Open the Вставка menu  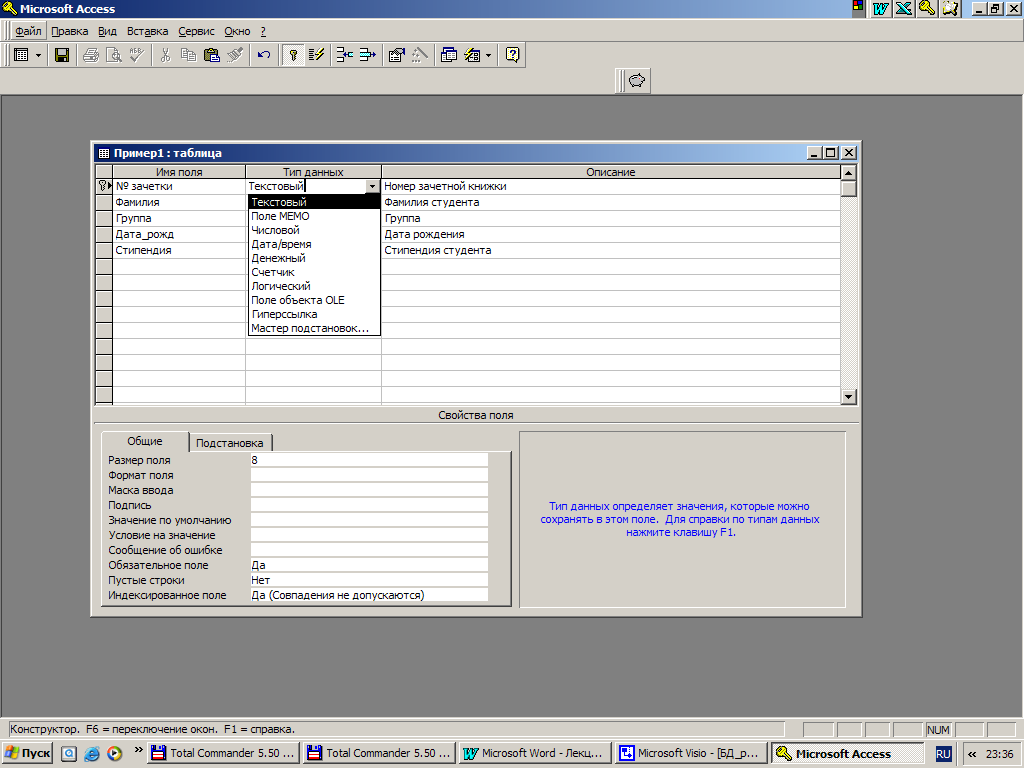[x=148, y=31]
